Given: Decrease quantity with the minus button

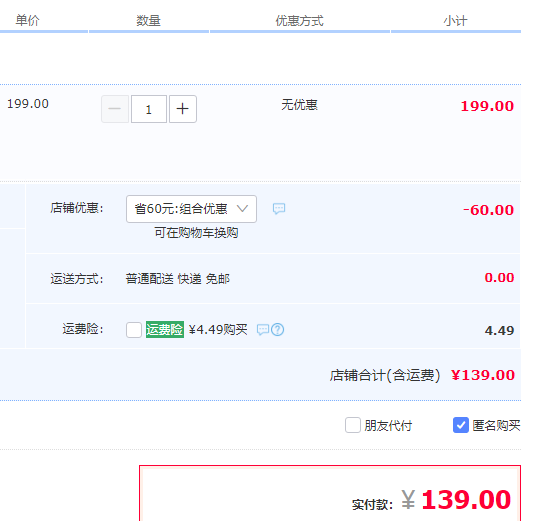Looking at the screenshot, I should (115, 109).
